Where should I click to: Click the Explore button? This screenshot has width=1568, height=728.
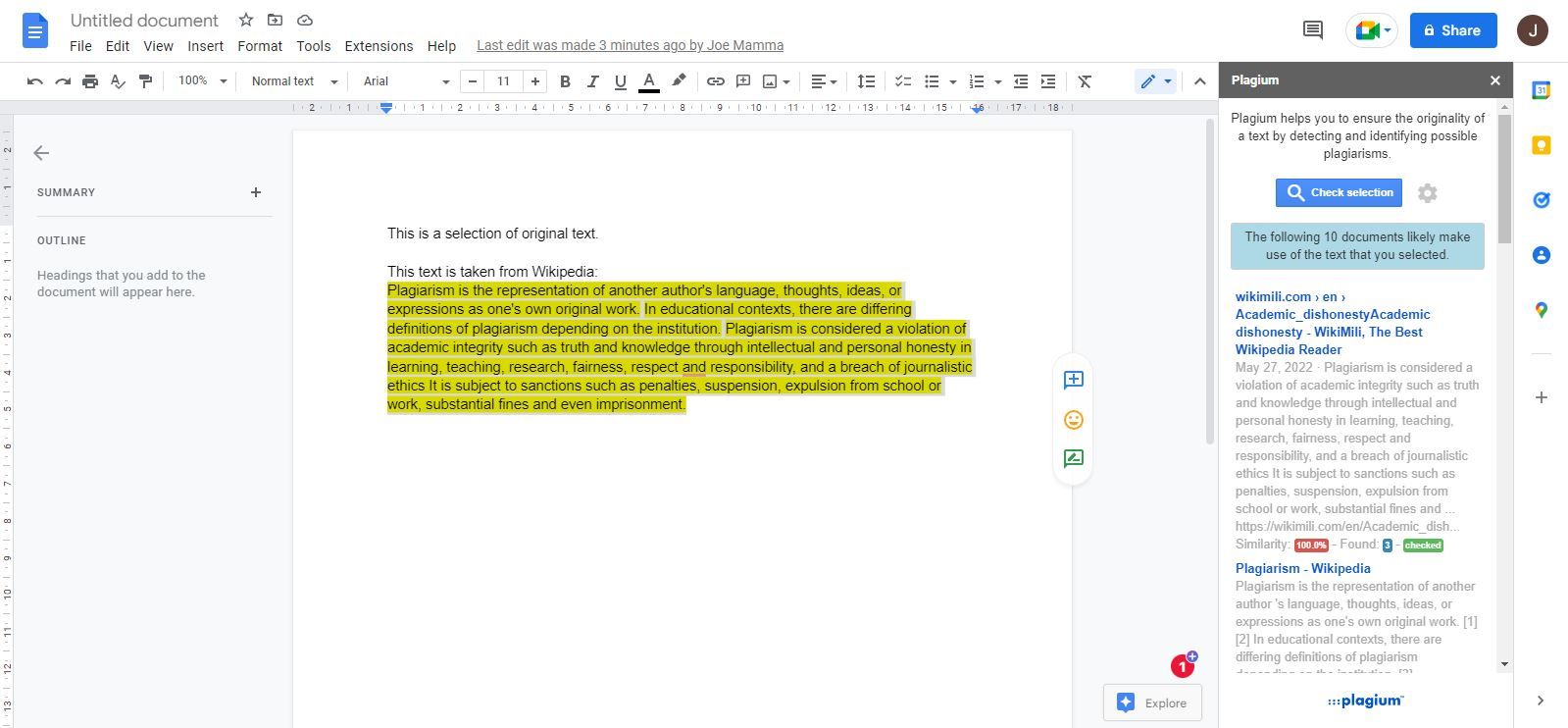[1152, 702]
